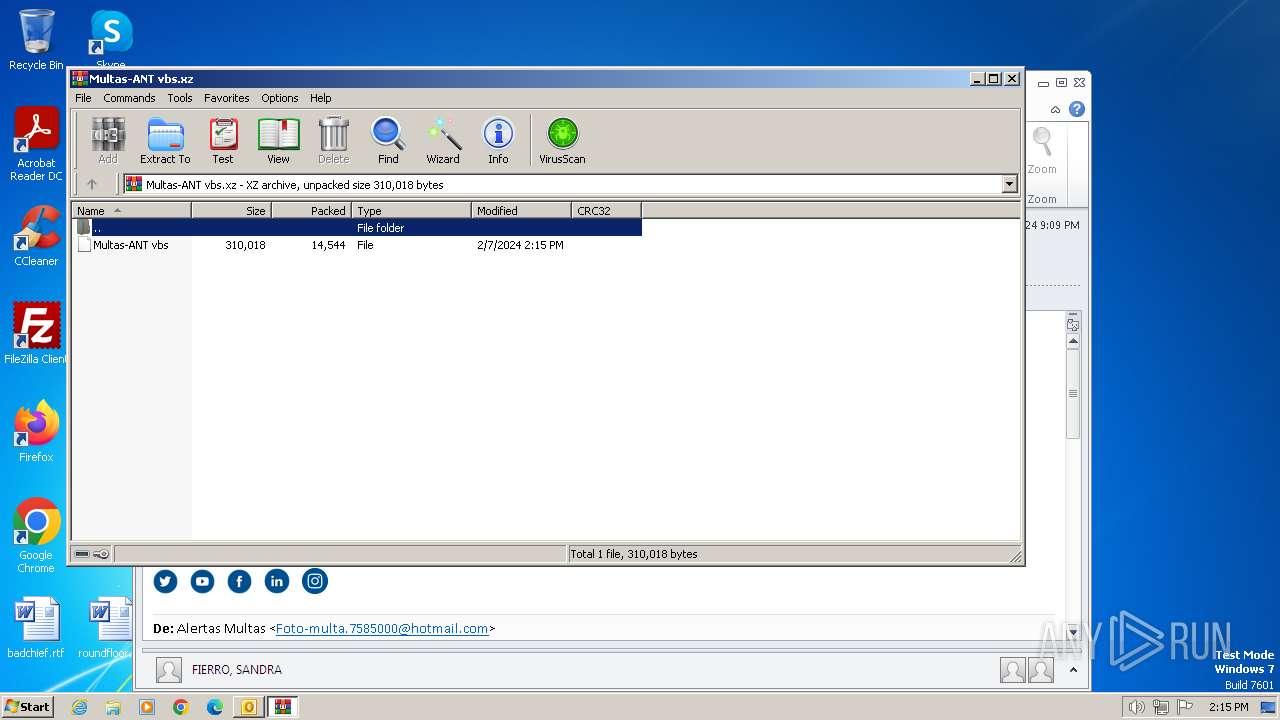Screen dimensions: 1280x720
Task: Open Firefox desktop icon
Action: (x=36, y=432)
